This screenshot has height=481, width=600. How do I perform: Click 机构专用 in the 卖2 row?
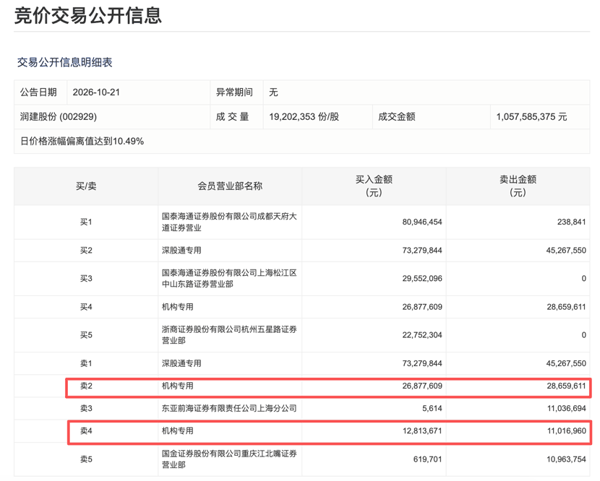(178, 386)
